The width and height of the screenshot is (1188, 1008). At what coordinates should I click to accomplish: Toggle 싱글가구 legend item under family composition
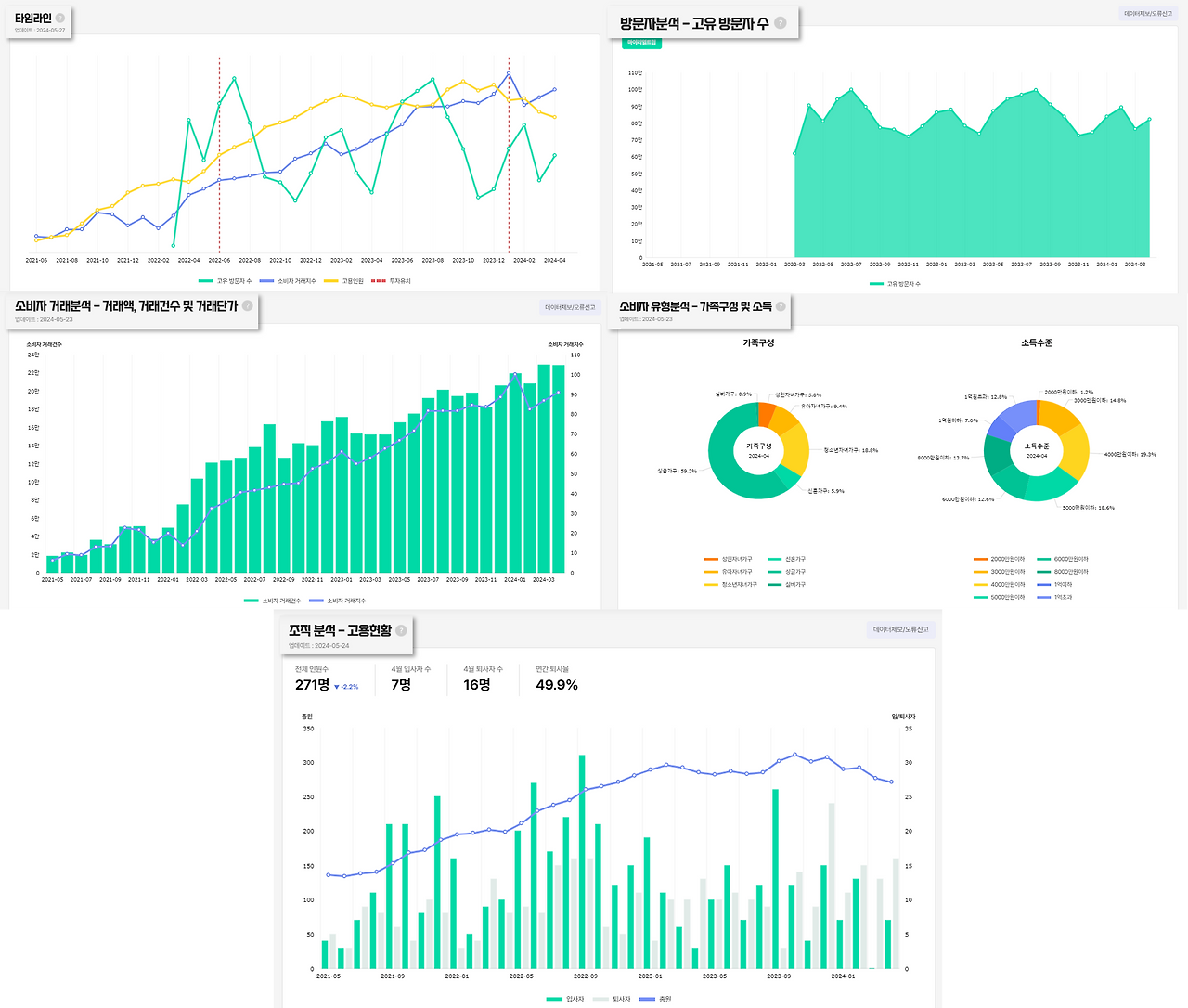(x=787, y=572)
